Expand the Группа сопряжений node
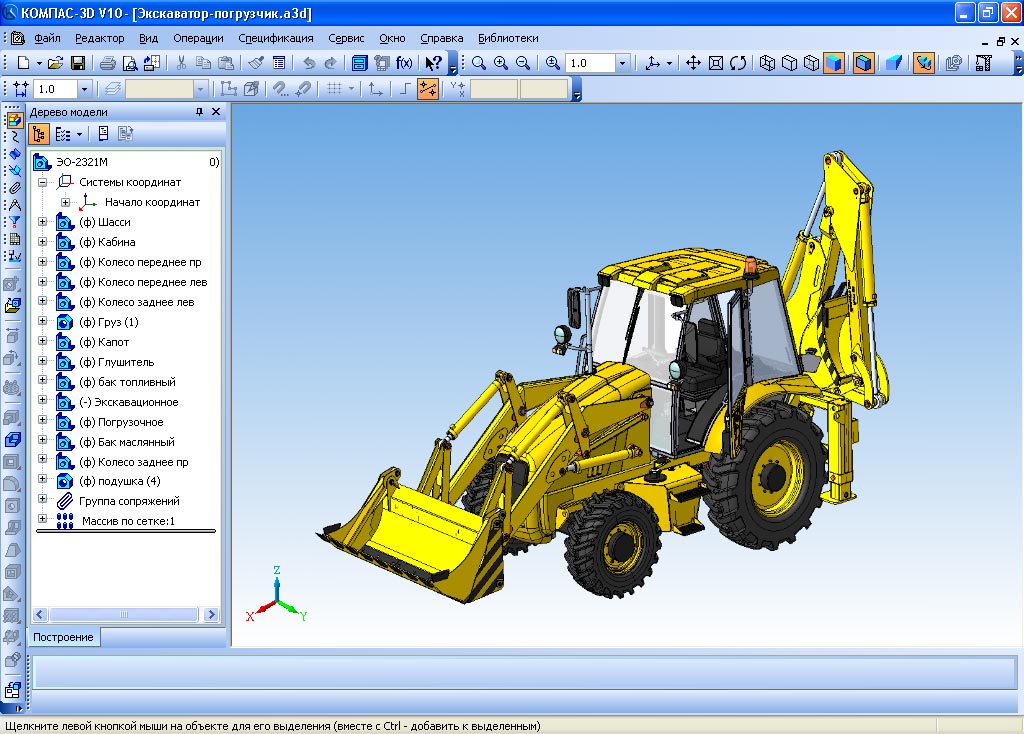Image resolution: width=1024 pixels, height=734 pixels. 42,500
